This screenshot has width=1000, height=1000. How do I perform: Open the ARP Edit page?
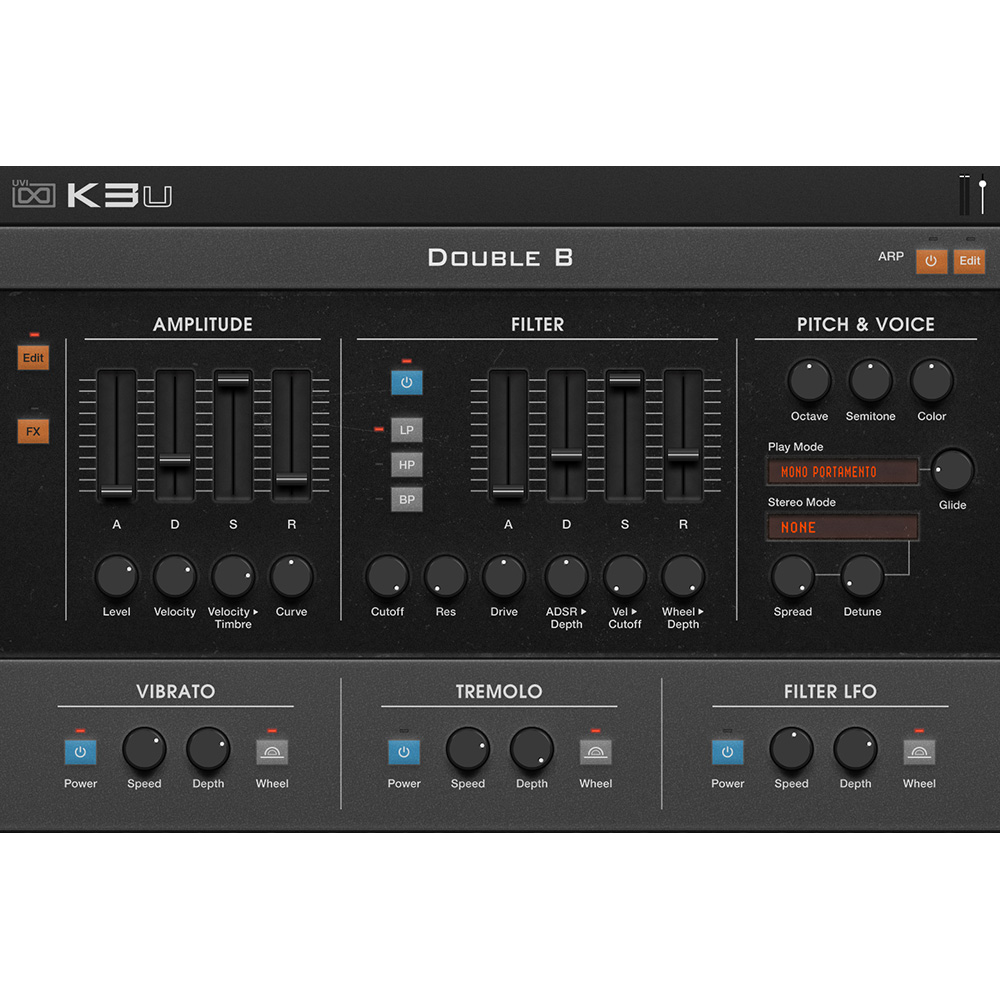(x=969, y=261)
